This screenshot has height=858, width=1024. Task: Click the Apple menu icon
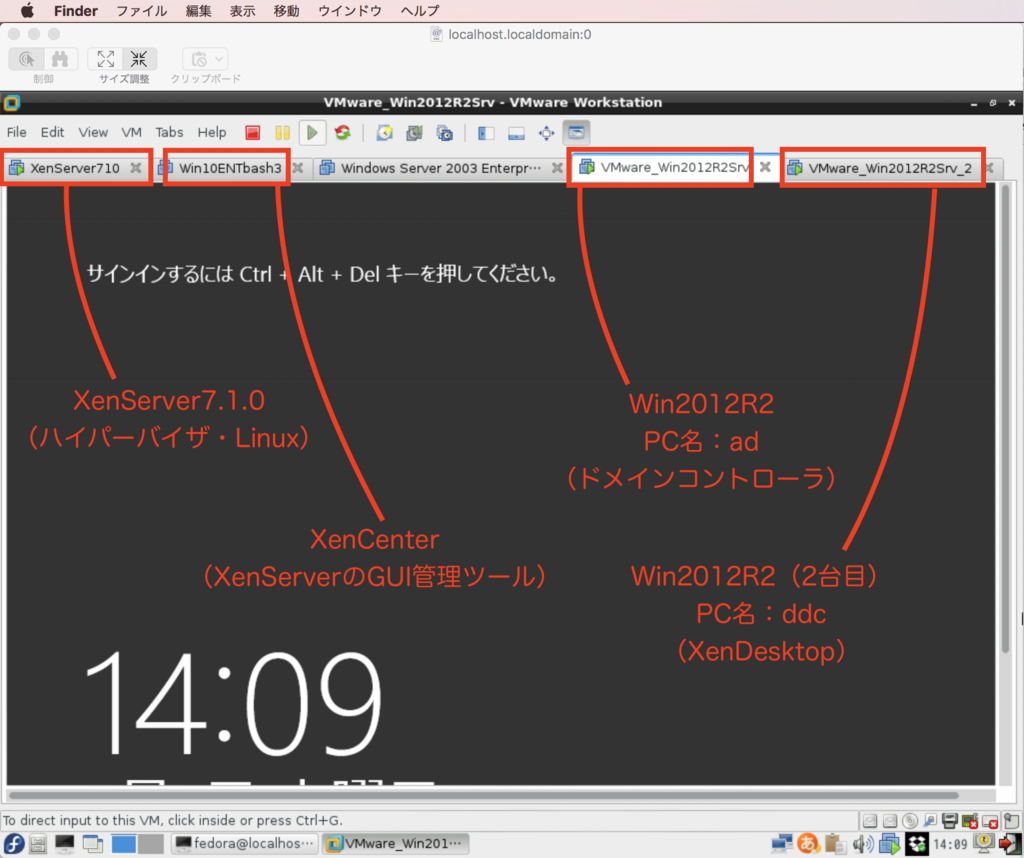coord(27,10)
